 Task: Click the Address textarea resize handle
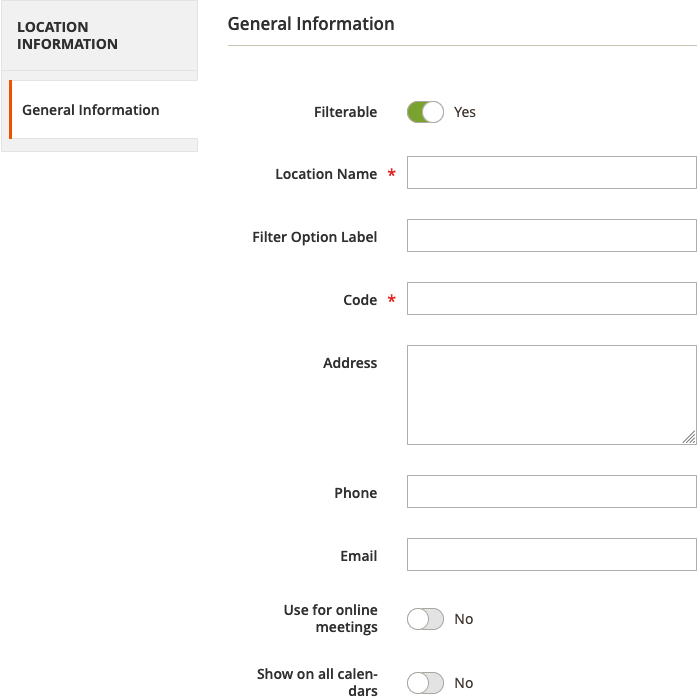click(689, 437)
